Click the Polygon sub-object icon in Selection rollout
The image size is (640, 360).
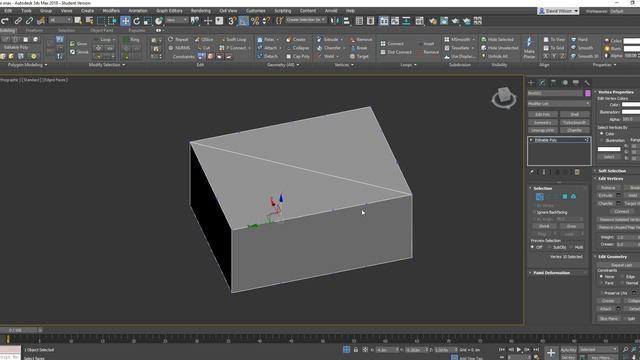[x=565, y=197]
